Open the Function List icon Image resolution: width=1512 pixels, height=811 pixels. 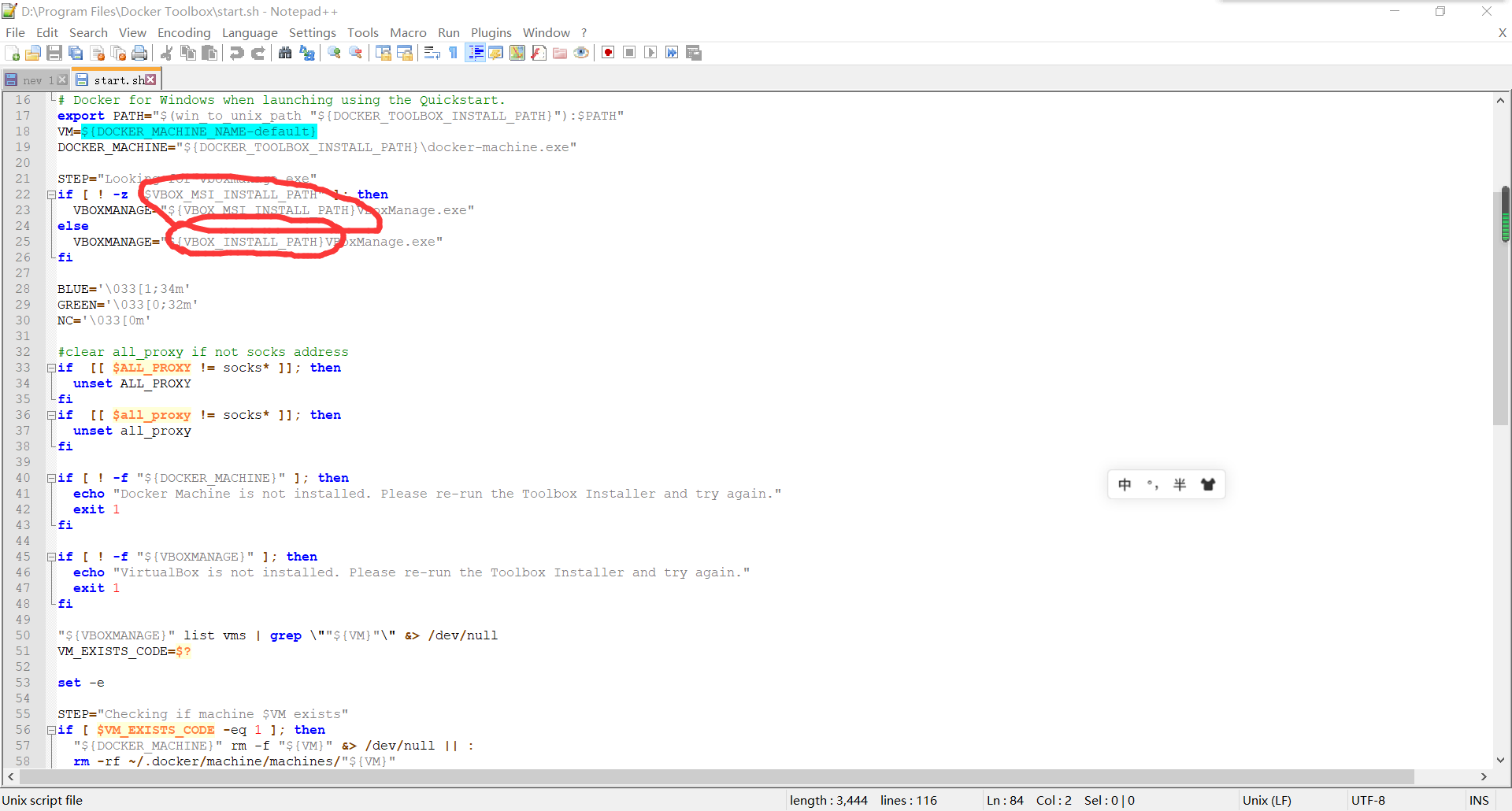coord(539,53)
